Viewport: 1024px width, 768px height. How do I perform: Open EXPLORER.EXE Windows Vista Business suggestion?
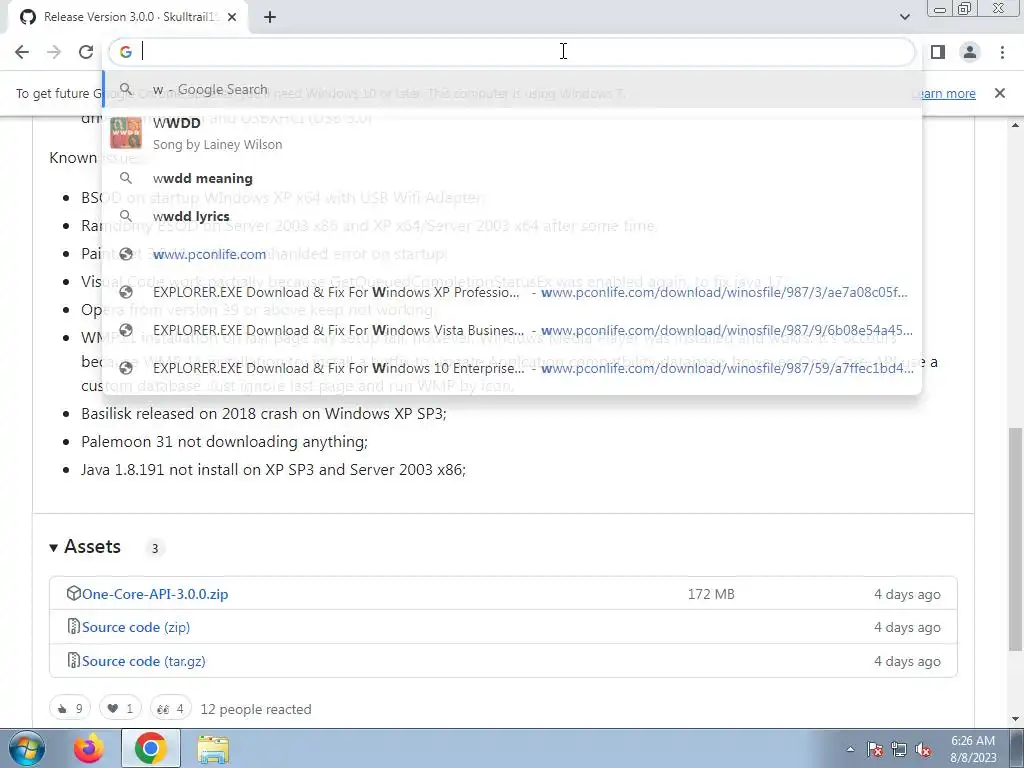coord(512,330)
